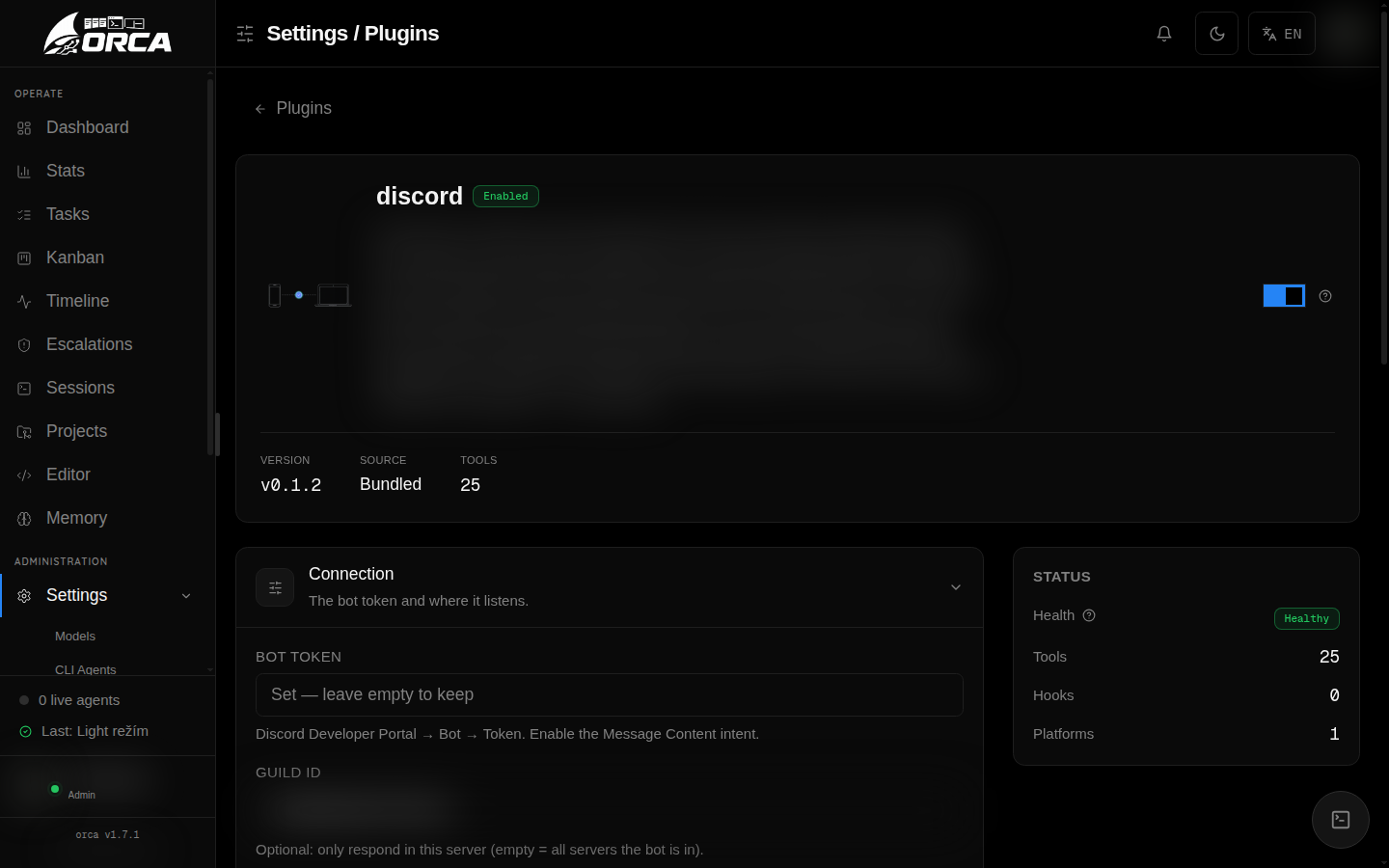Open the floating terminal button

[x=1341, y=820]
